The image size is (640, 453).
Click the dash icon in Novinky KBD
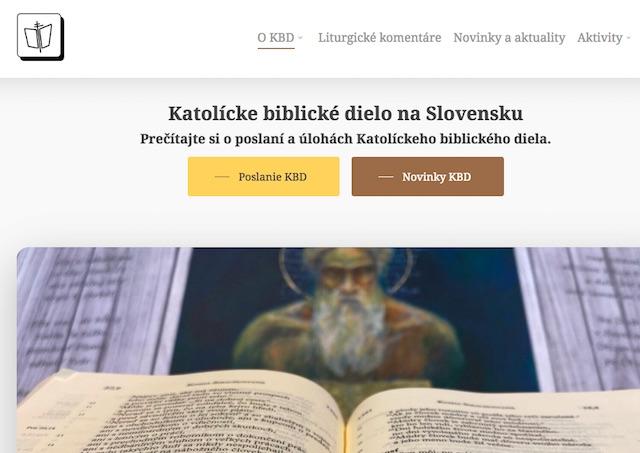point(386,177)
